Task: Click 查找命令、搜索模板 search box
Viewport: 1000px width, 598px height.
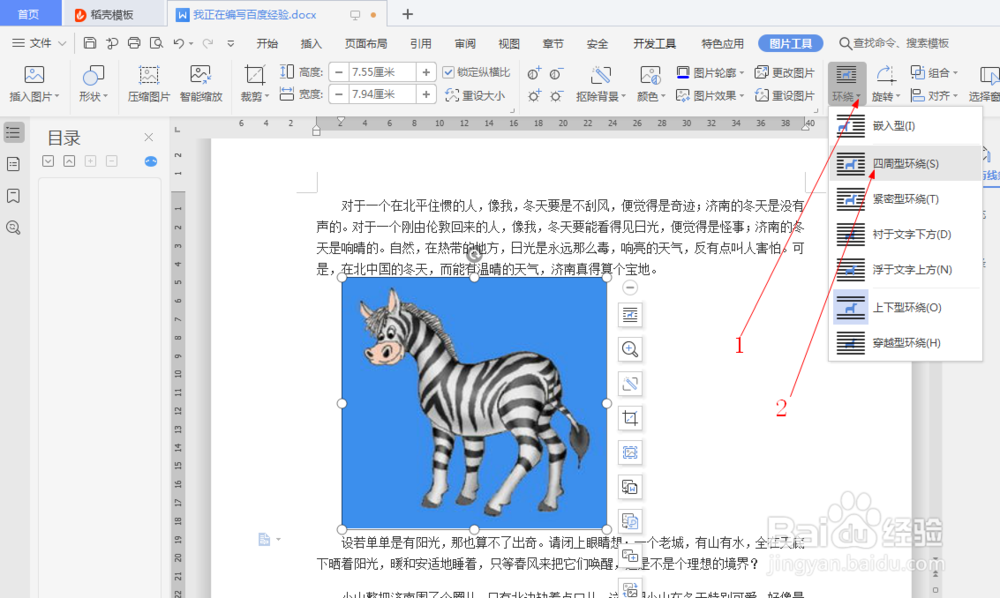Action: (893, 43)
